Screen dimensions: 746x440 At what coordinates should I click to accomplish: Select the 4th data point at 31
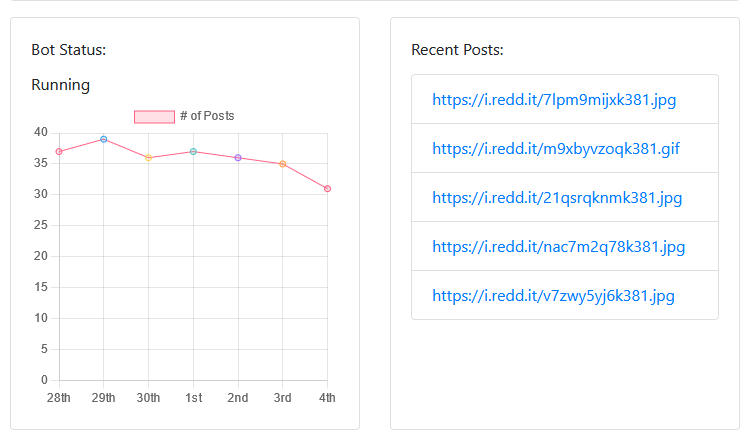[x=327, y=189]
